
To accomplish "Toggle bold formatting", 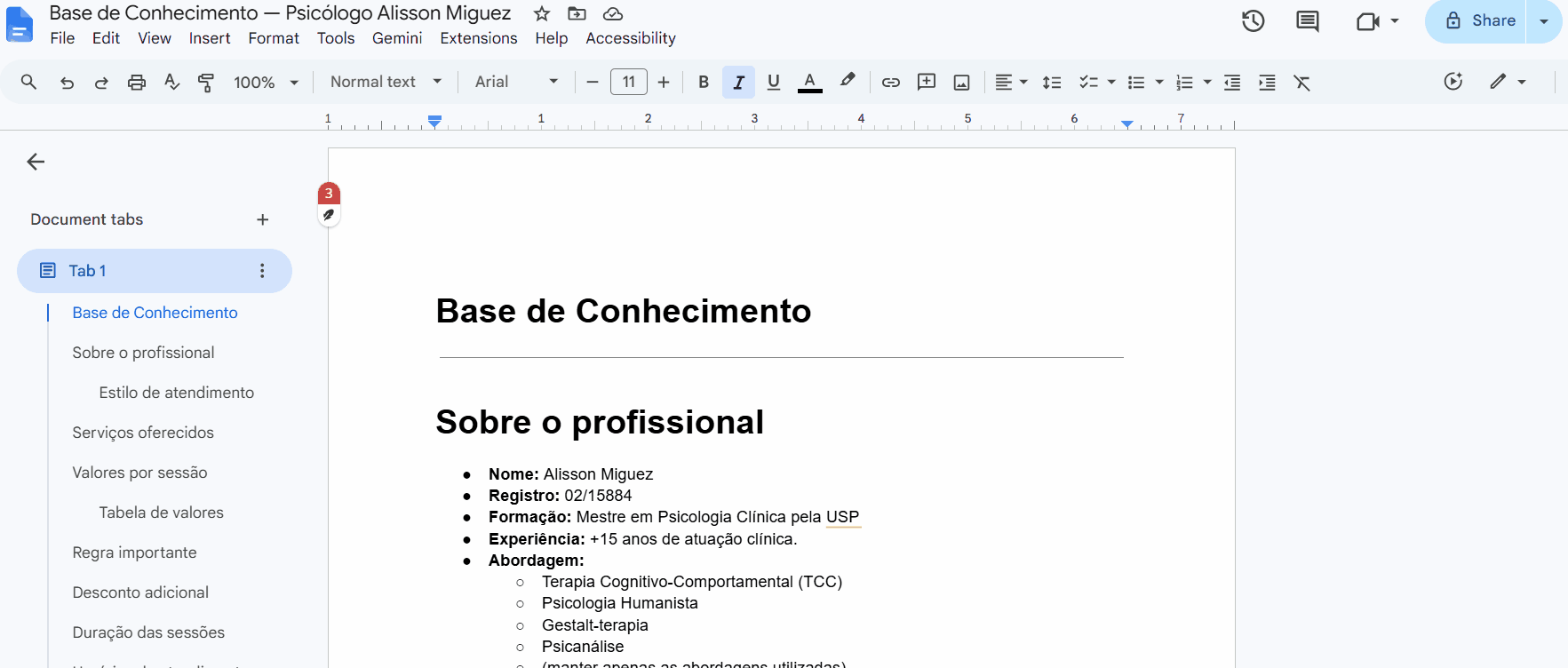I will click(x=704, y=82).
